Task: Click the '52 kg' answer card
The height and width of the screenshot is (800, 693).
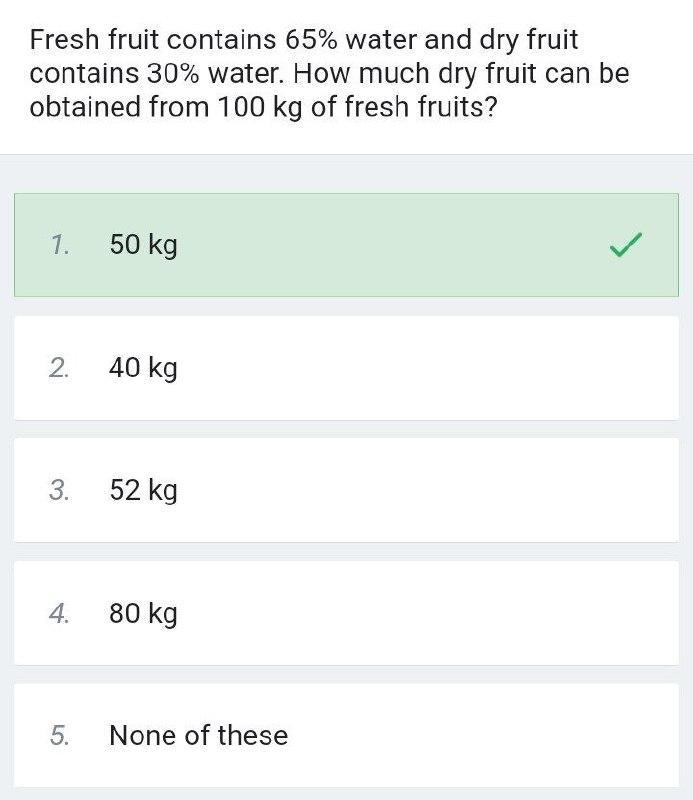Action: [346, 490]
